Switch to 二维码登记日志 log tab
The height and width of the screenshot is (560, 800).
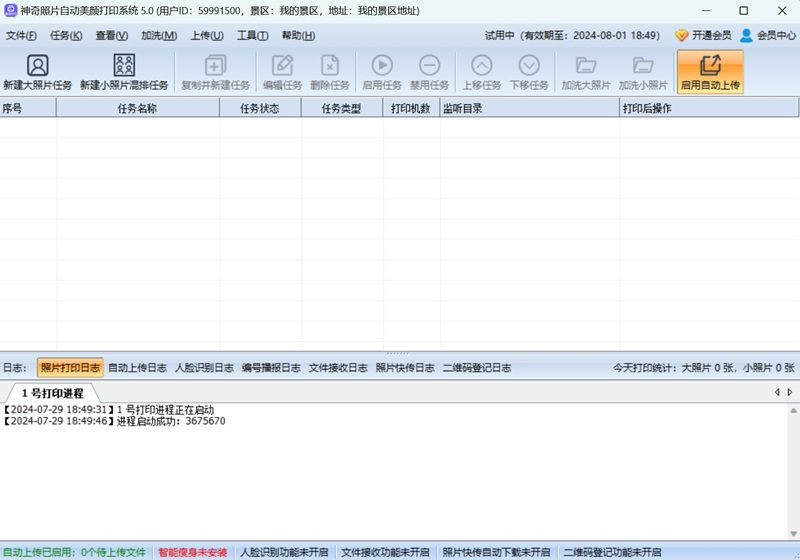pyautogui.click(x=477, y=368)
